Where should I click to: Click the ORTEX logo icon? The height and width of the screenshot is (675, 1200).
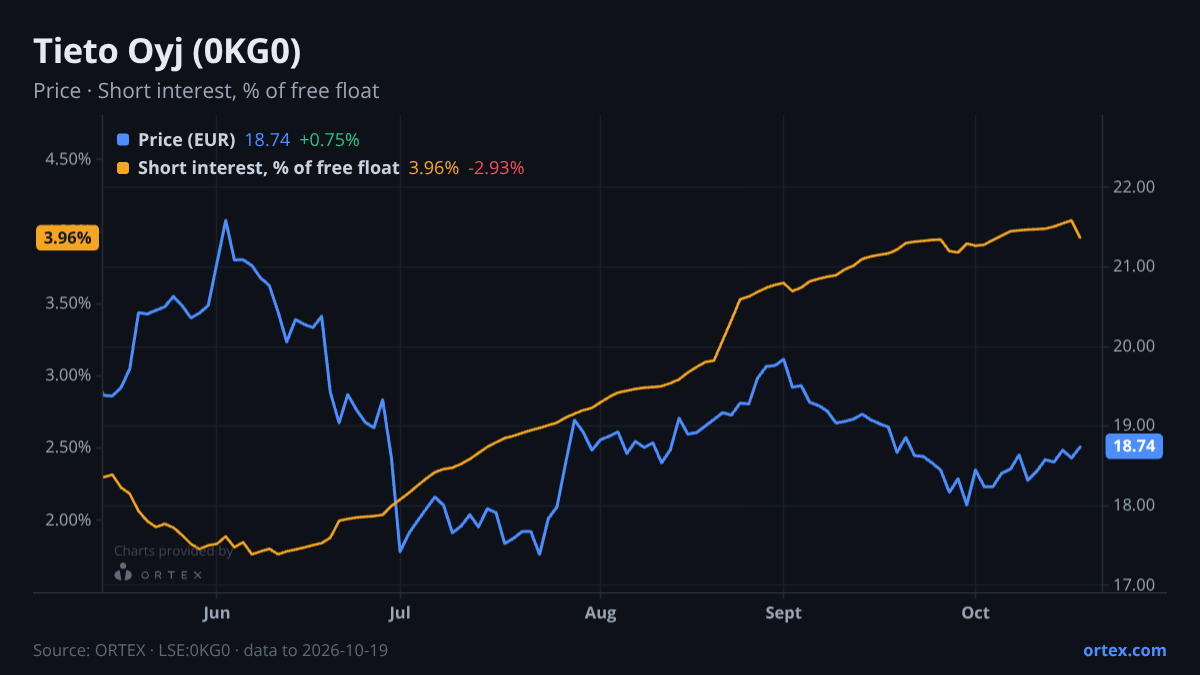coord(123,573)
